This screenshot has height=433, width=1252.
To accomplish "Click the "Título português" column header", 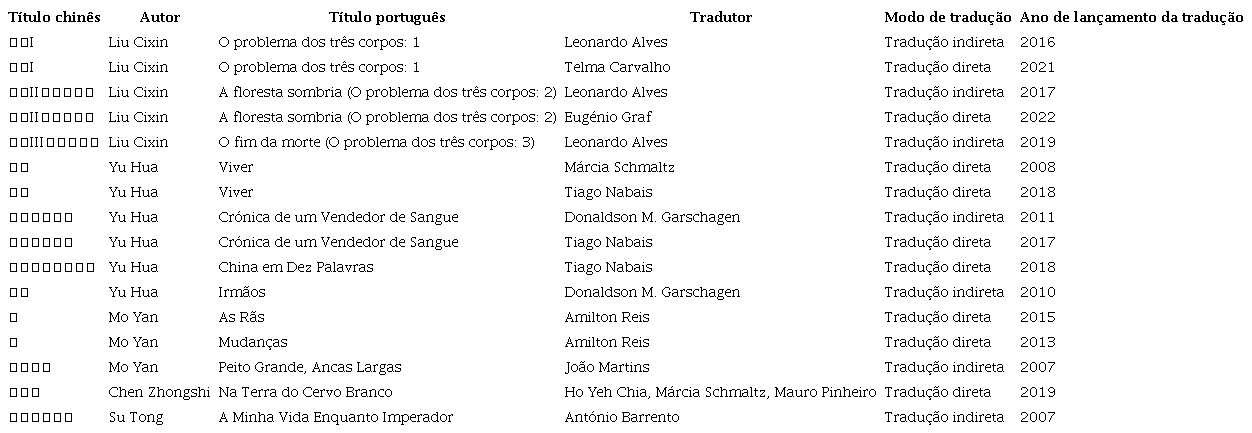I will tap(387, 17).
